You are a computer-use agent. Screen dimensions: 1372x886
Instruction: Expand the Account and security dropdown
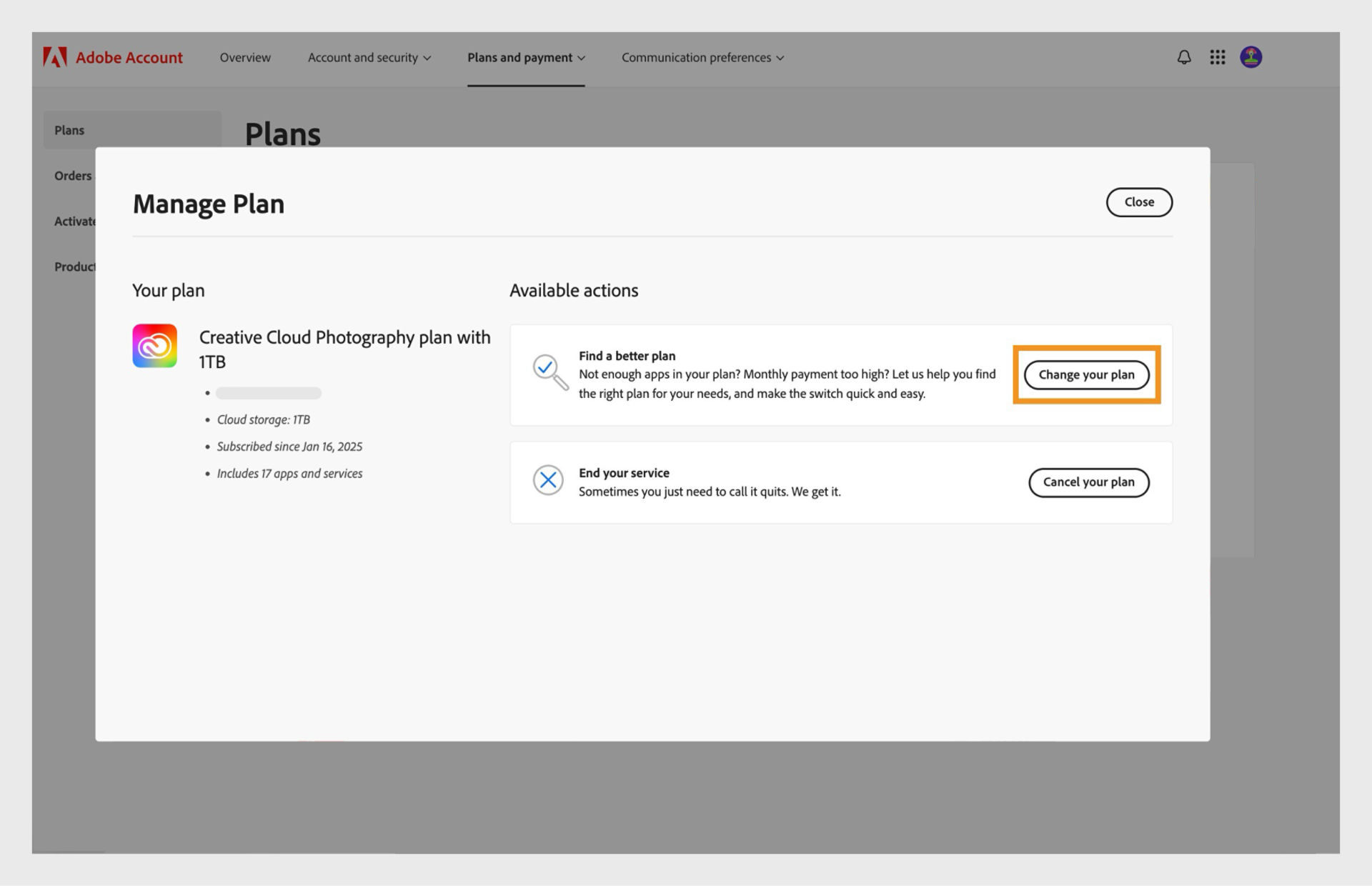[369, 57]
